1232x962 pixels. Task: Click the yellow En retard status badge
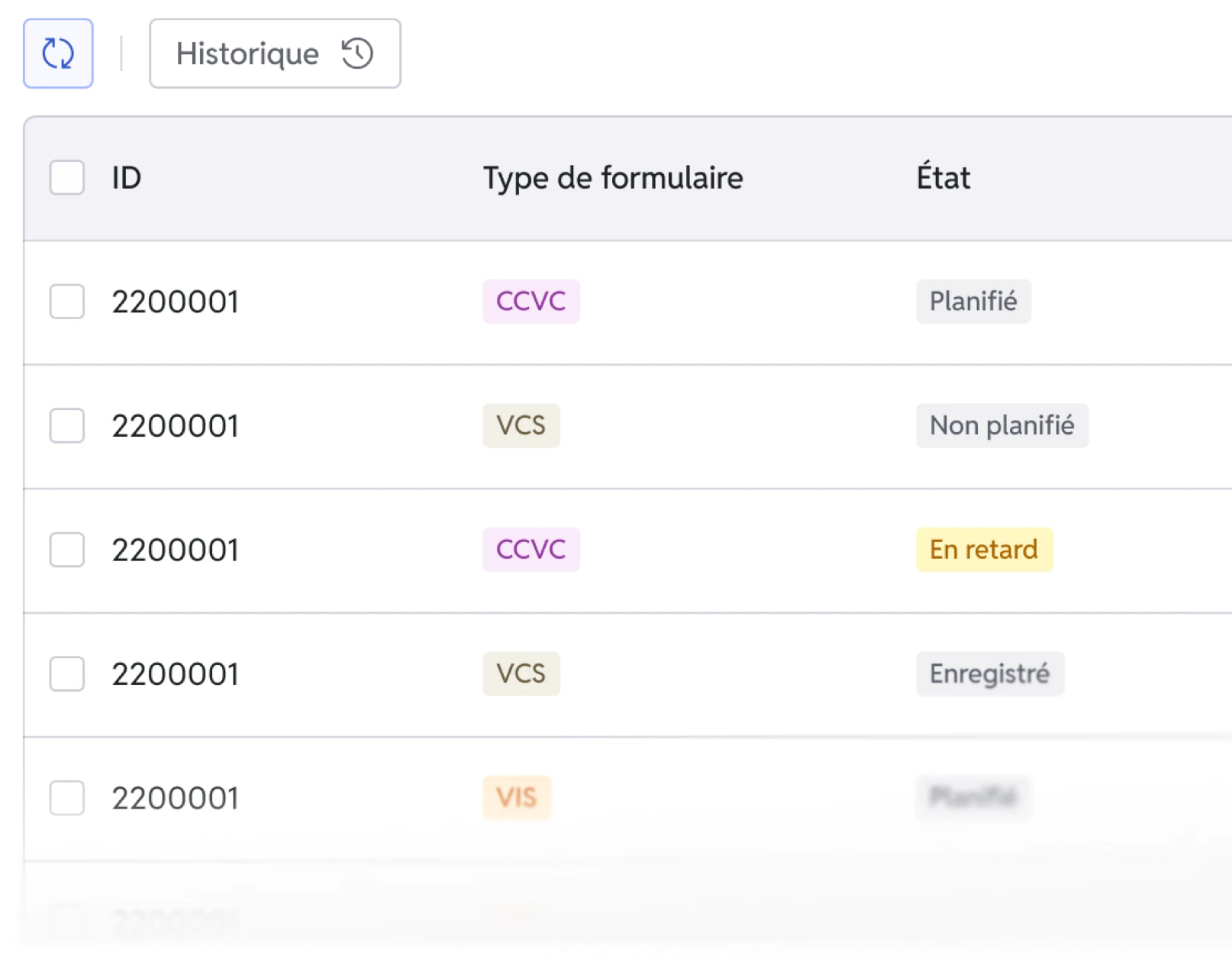coord(985,550)
